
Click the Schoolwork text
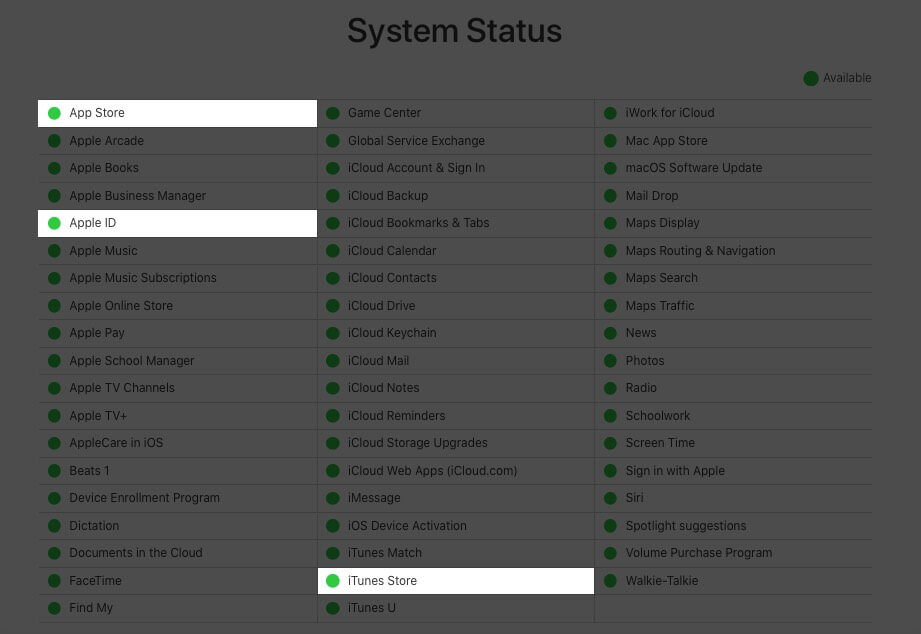658,416
